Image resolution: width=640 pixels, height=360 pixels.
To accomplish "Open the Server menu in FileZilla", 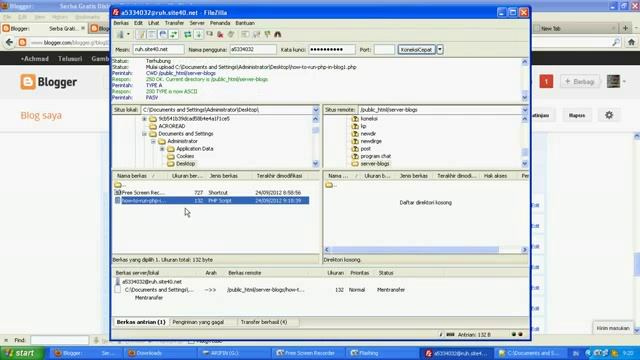I will [x=197, y=23].
